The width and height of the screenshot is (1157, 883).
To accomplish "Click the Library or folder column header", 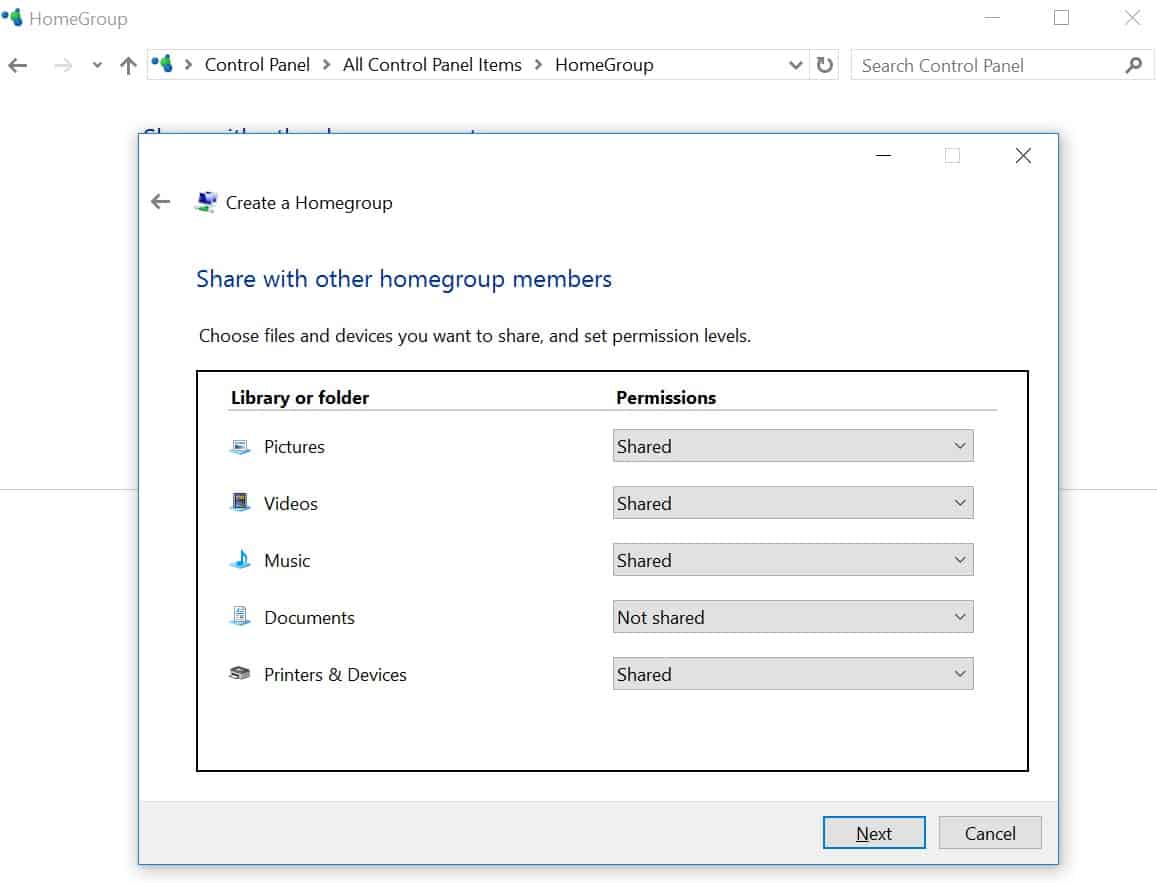I will 300,398.
